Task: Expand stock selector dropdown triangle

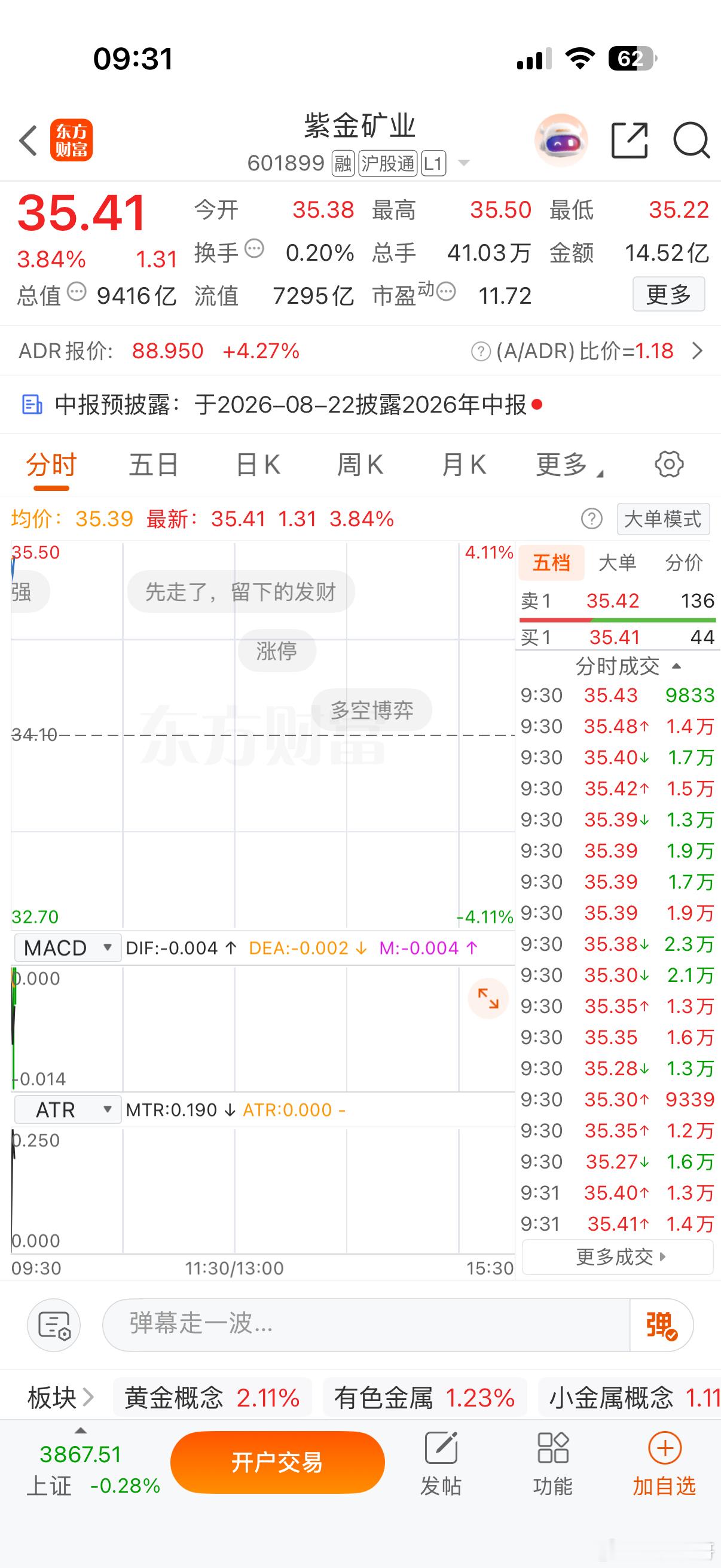Action: (x=464, y=163)
